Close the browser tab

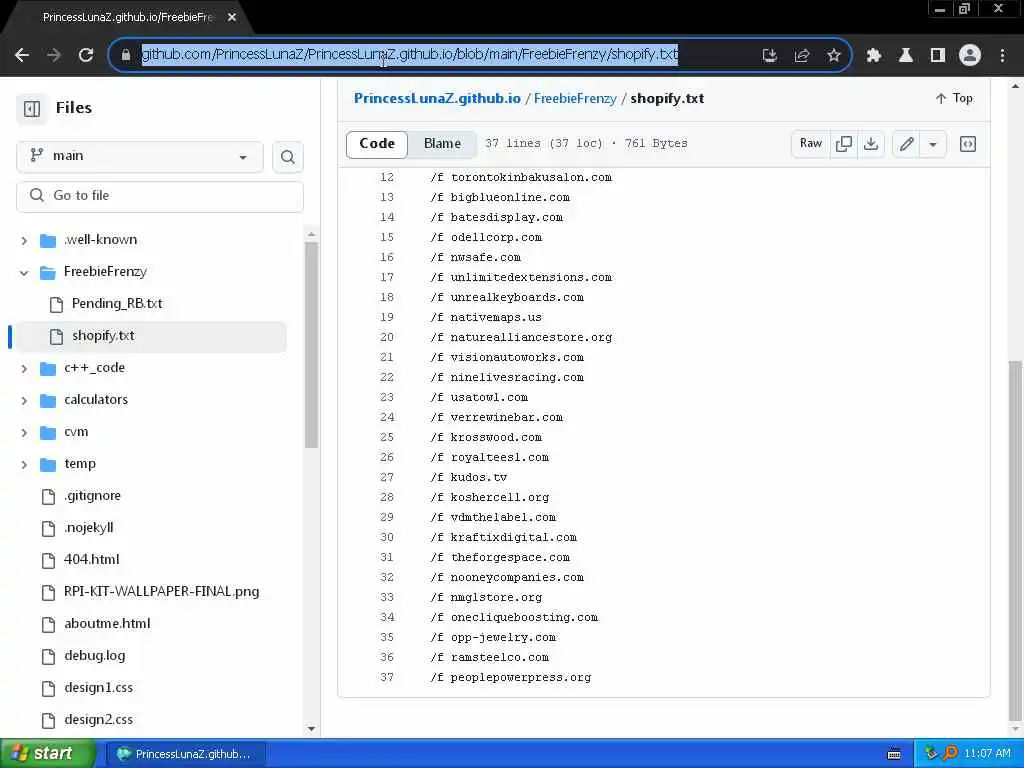pyautogui.click(x=232, y=17)
